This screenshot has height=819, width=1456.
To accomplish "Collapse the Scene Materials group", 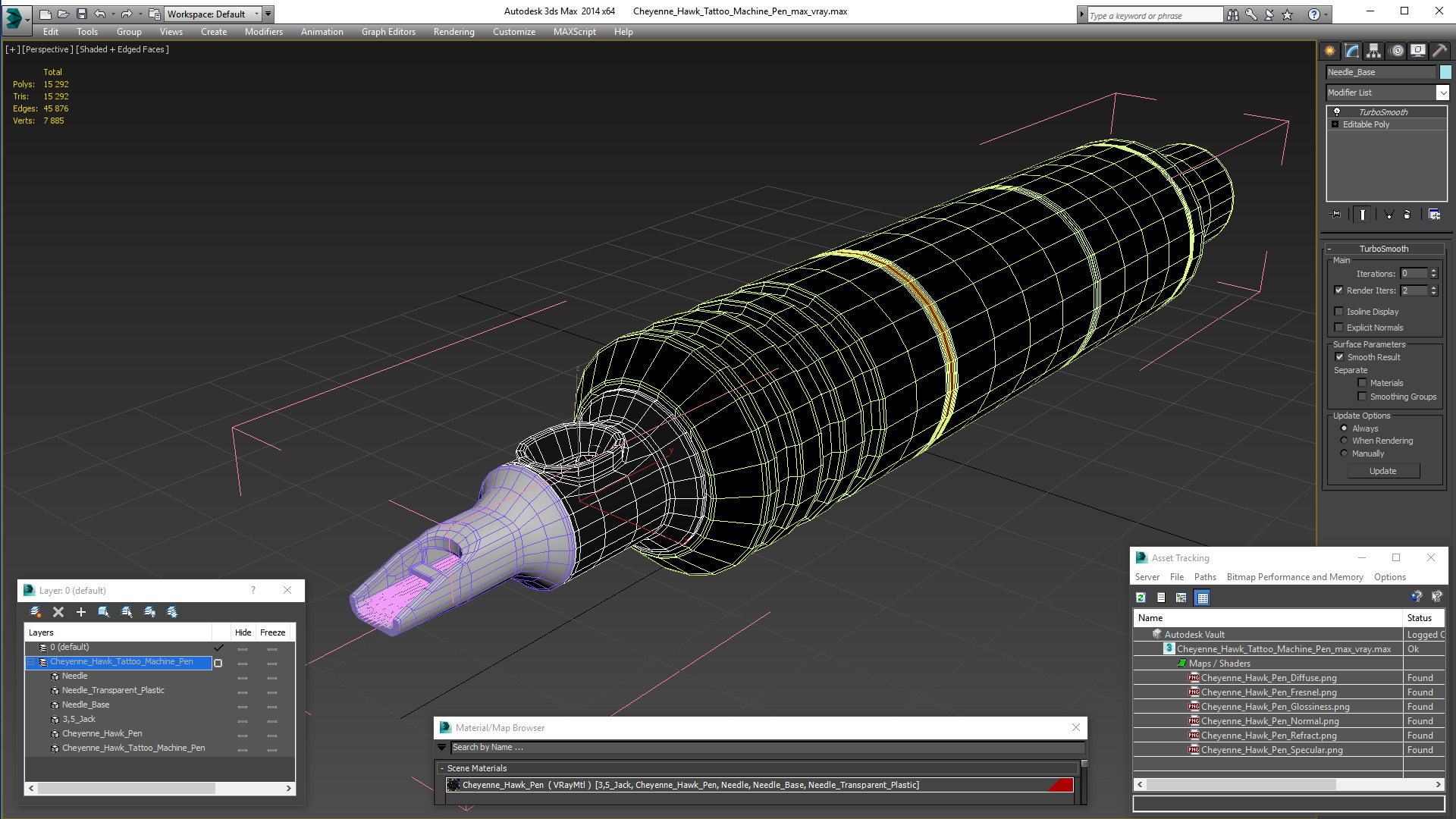I will coord(441,768).
